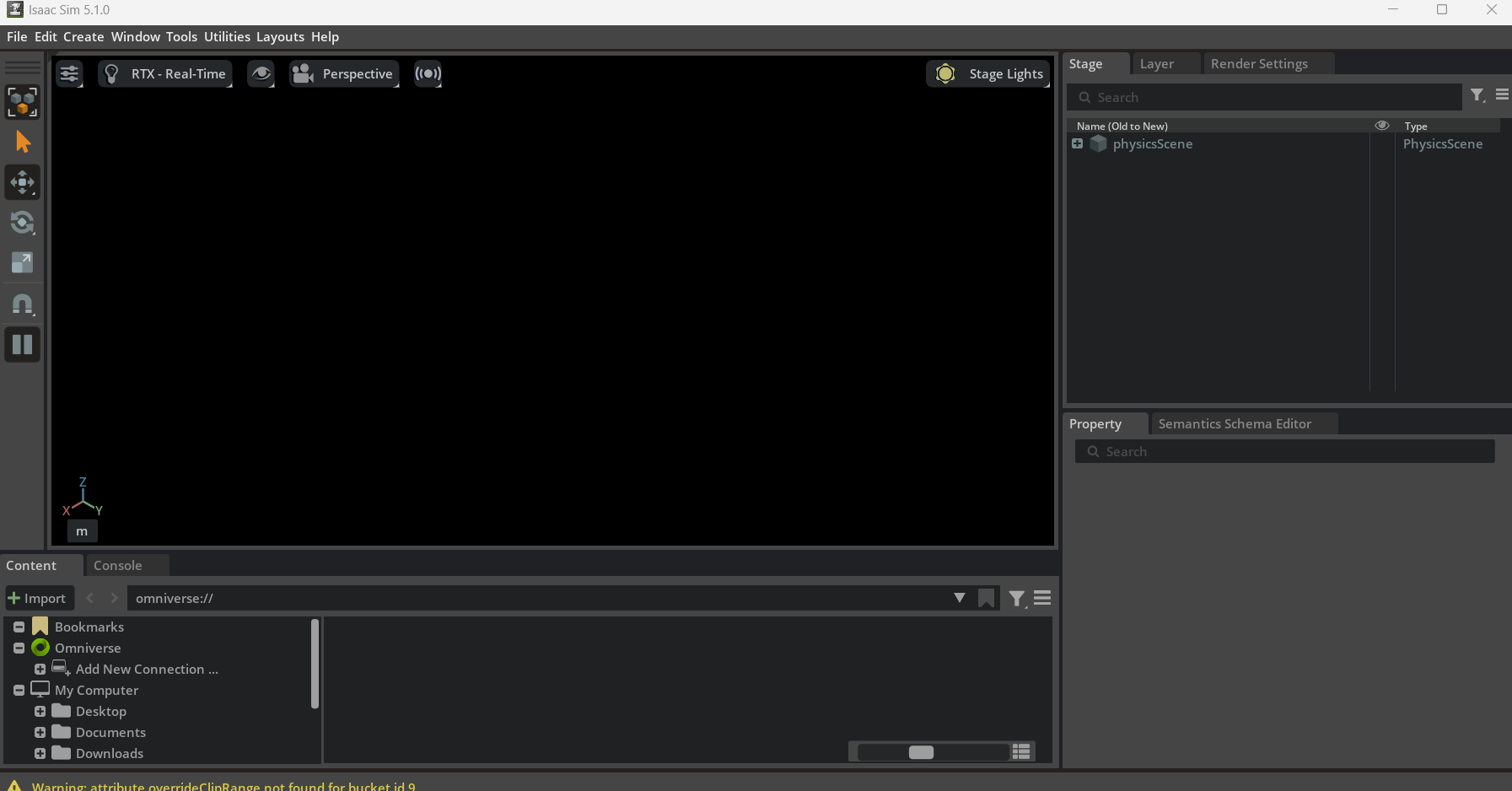Click the Content tree vertical scrollbar

tap(315, 665)
